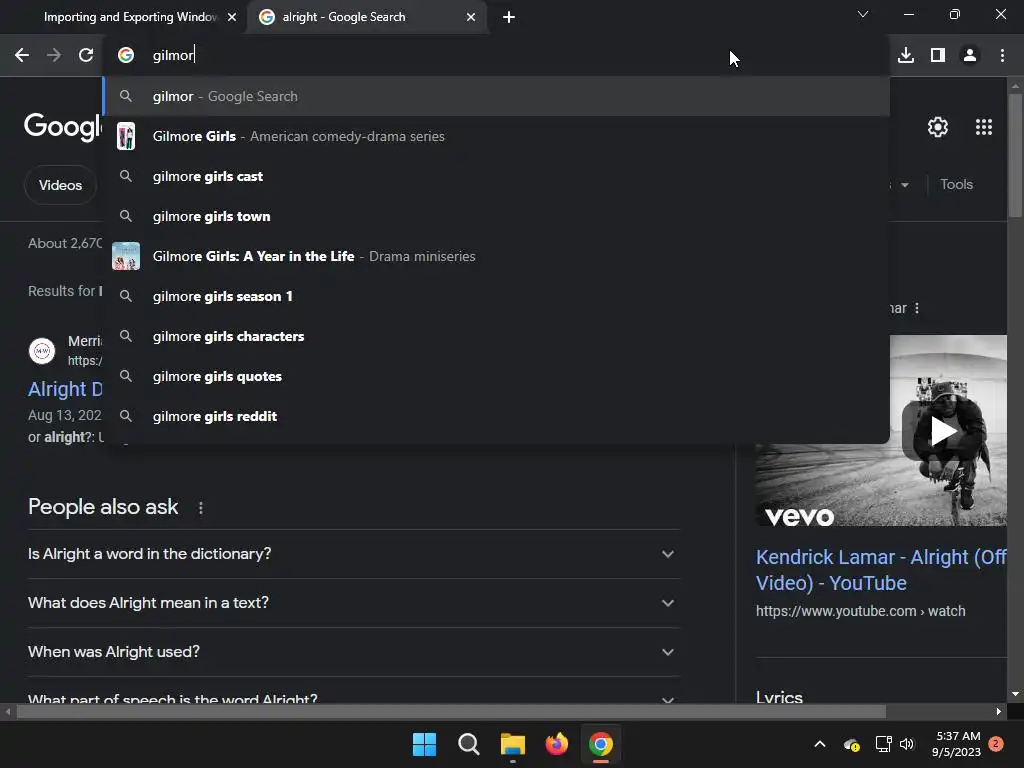
Task: Expand 'What does Alright mean in a text?'
Action: tap(353, 603)
